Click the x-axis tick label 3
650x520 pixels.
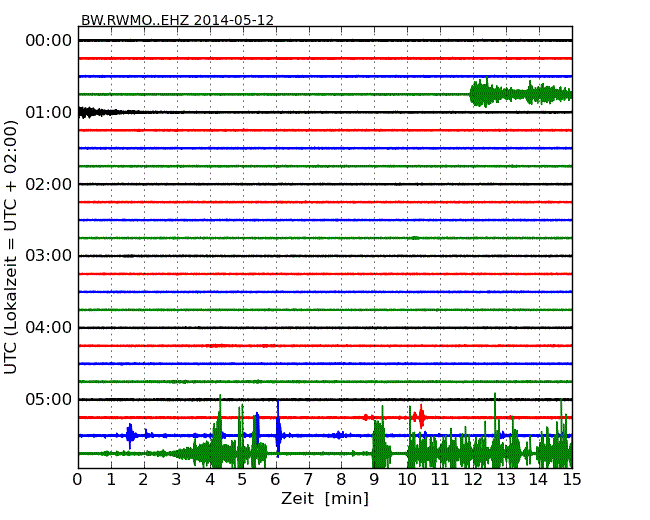click(x=177, y=480)
